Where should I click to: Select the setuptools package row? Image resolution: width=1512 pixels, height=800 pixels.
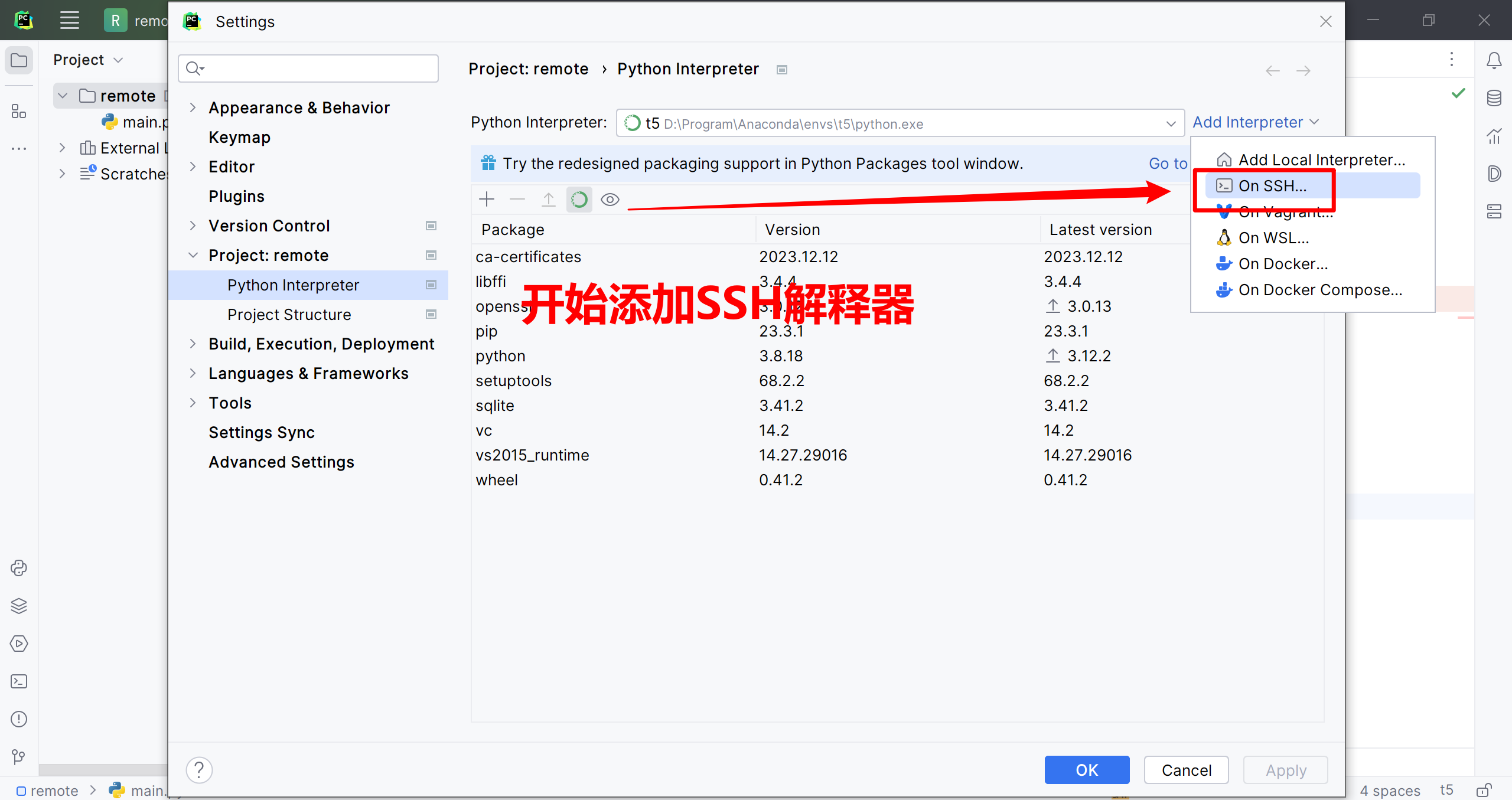(897, 381)
